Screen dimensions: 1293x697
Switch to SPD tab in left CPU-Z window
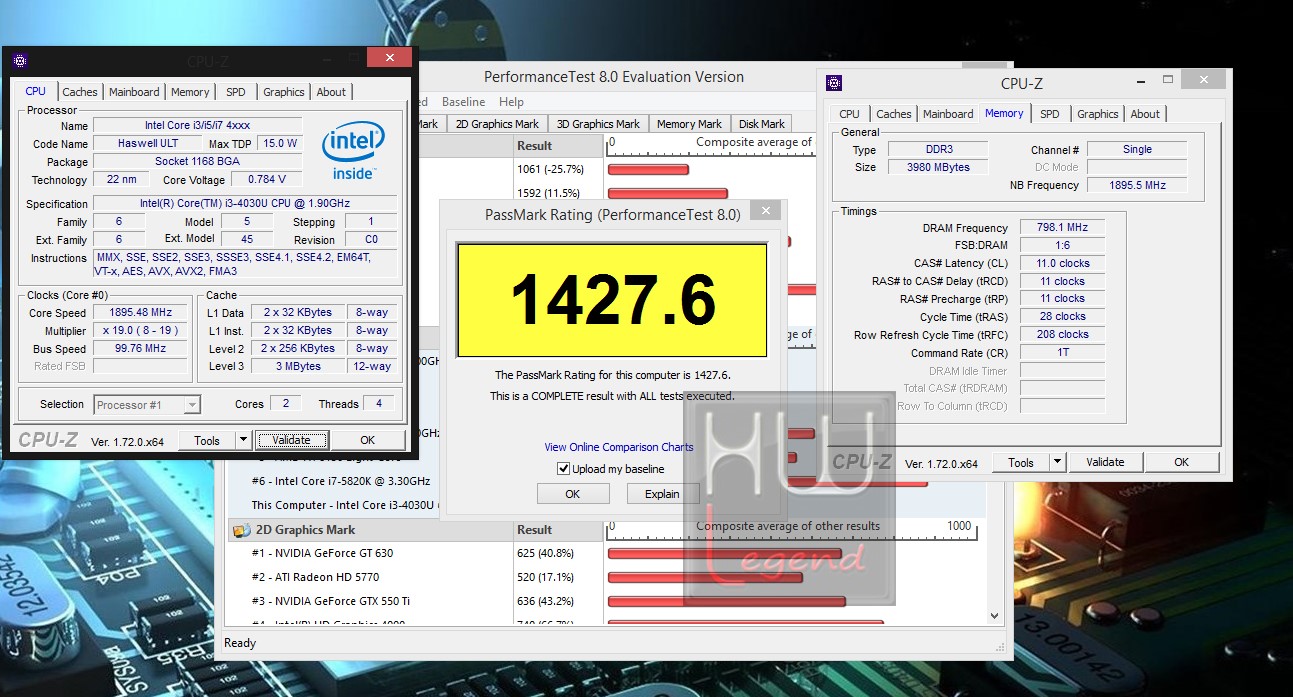(235, 92)
